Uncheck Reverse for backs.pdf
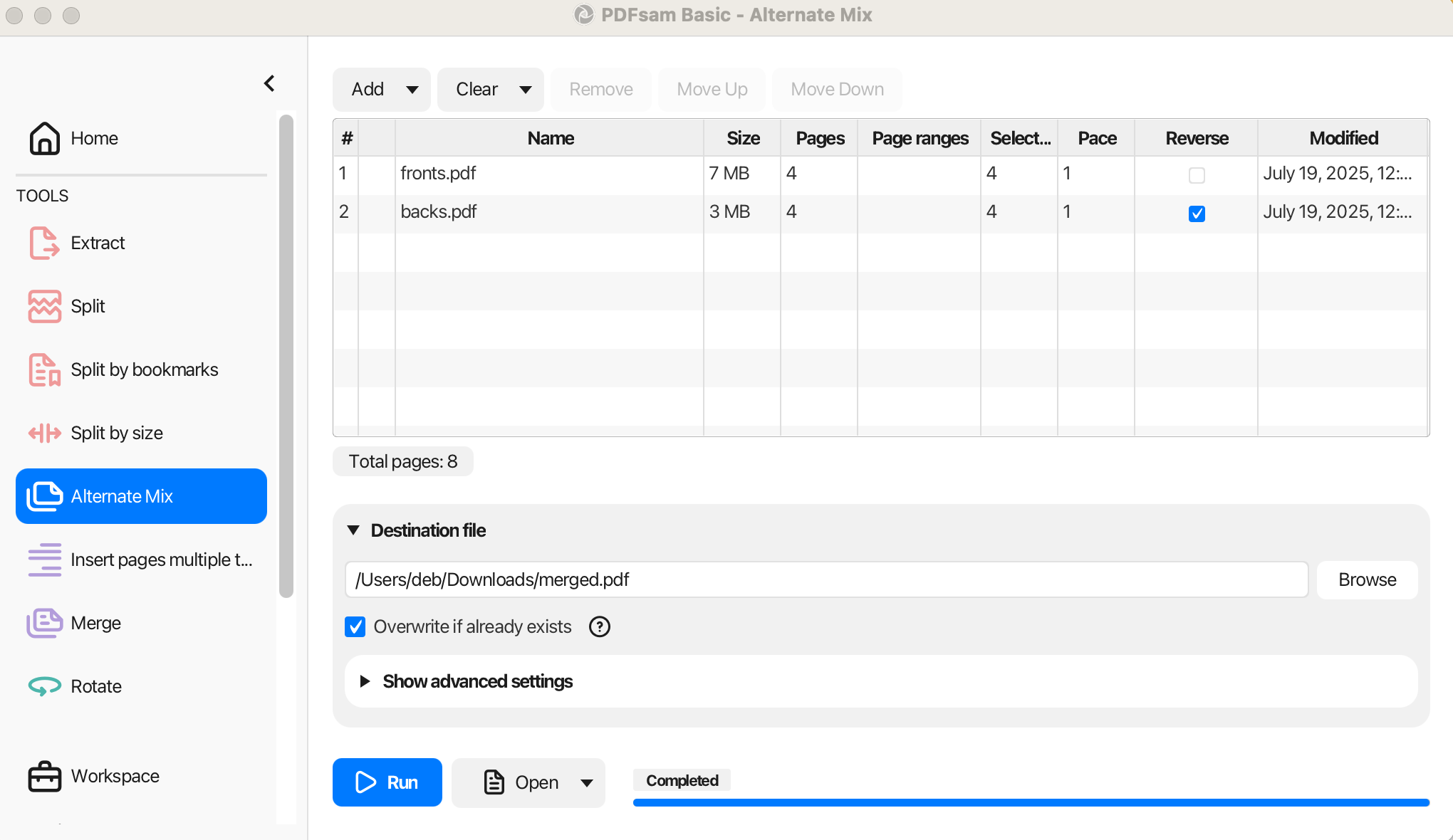The height and width of the screenshot is (840, 1453). click(x=1197, y=214)
